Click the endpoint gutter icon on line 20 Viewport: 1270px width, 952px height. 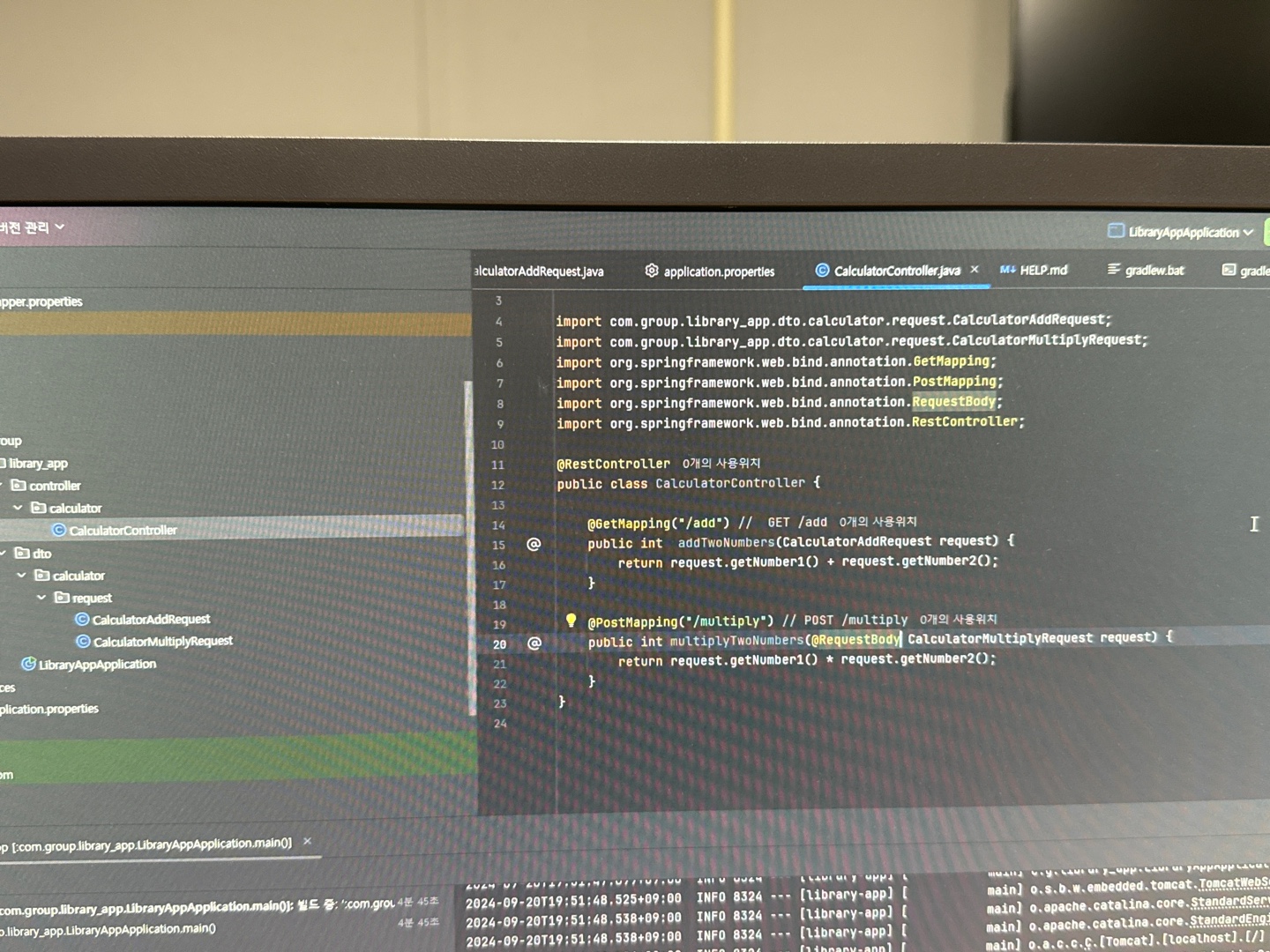[534, 643]
